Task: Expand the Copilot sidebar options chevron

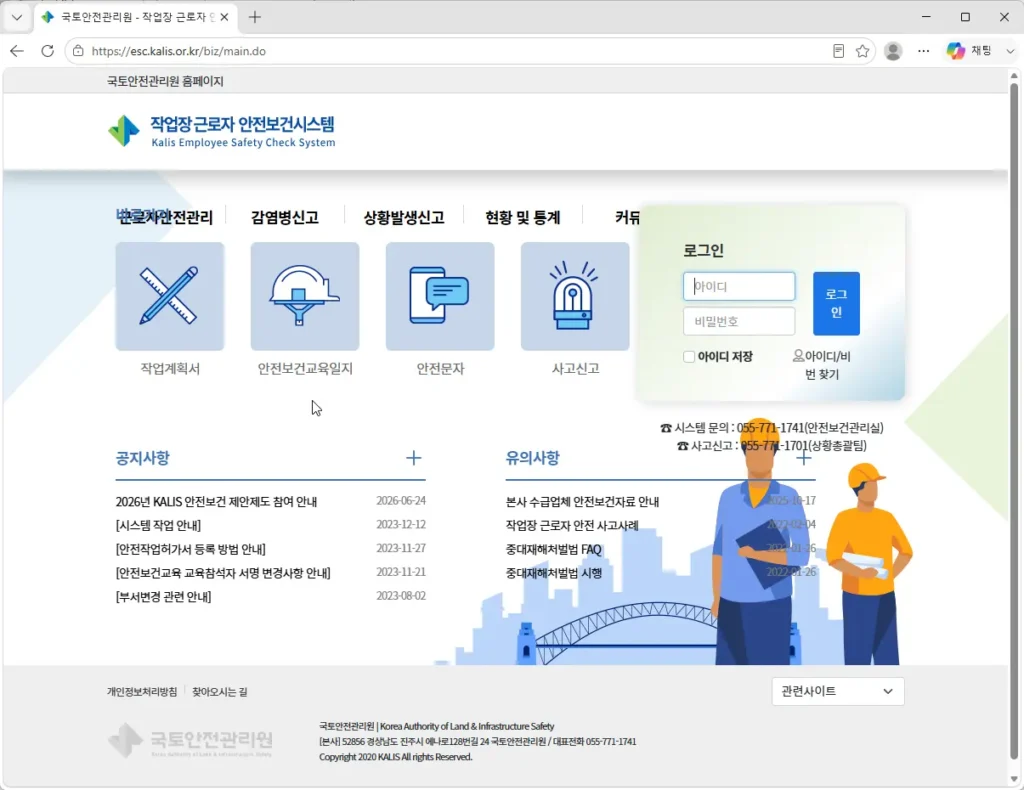Action: pos(1010,51)
